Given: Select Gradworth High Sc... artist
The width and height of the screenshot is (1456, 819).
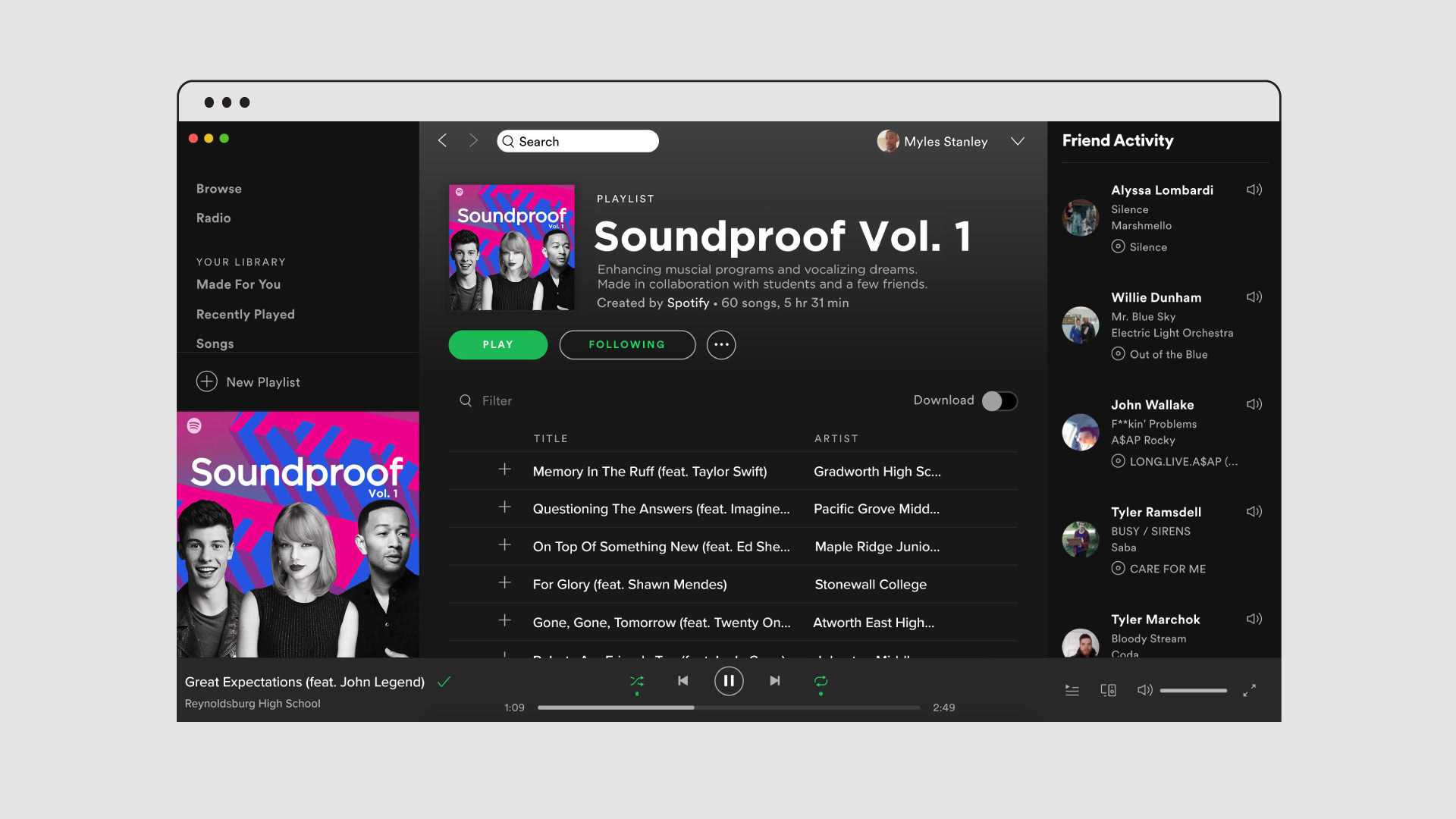Looking at the screenshot, I should click(877, 472).
